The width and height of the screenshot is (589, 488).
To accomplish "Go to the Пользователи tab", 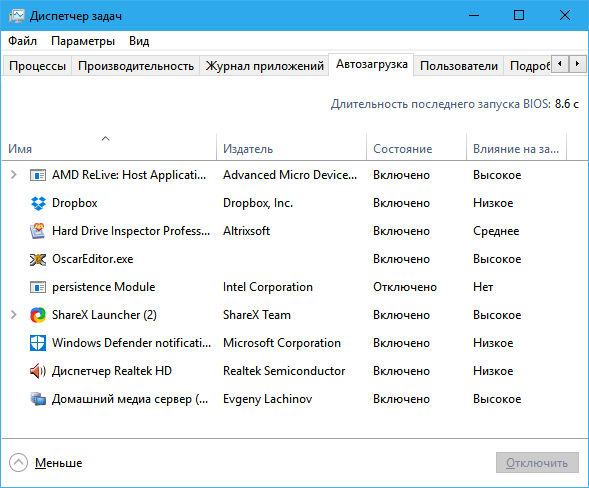I will click(459, 66).
